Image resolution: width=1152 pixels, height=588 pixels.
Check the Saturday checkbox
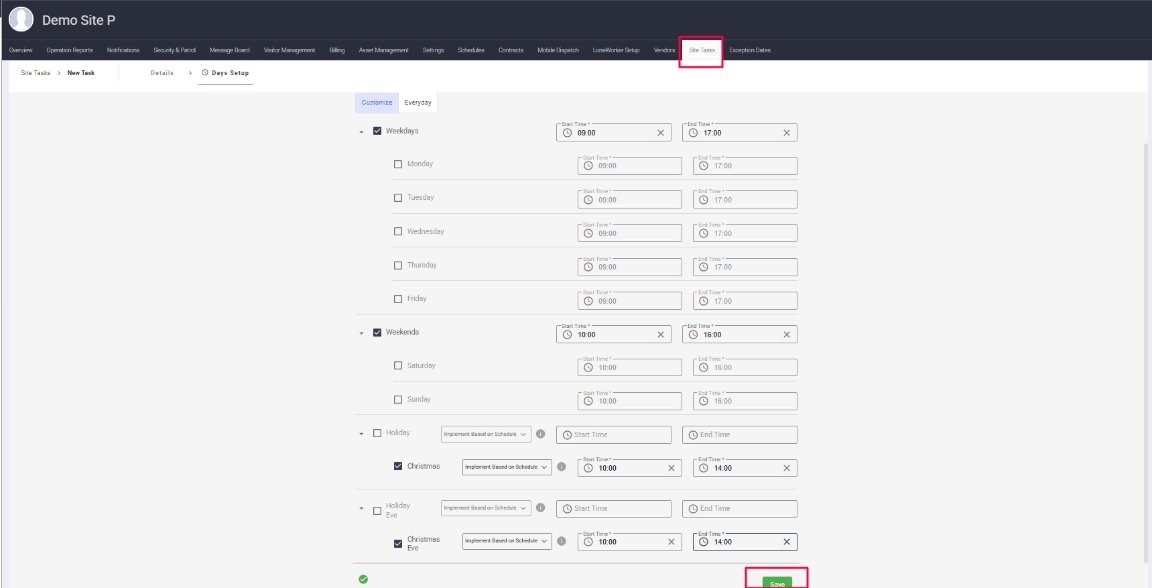pos(398,365)
